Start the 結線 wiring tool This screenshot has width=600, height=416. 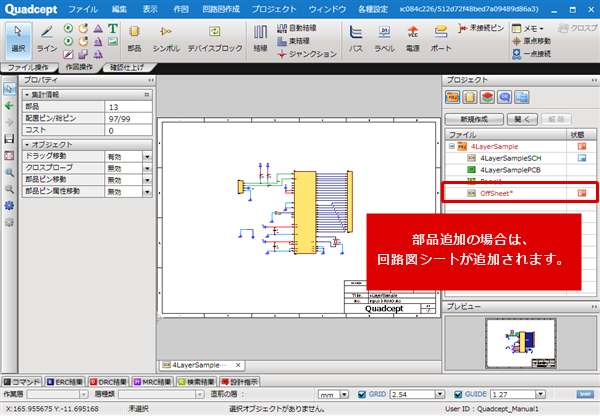click(261, 40)
